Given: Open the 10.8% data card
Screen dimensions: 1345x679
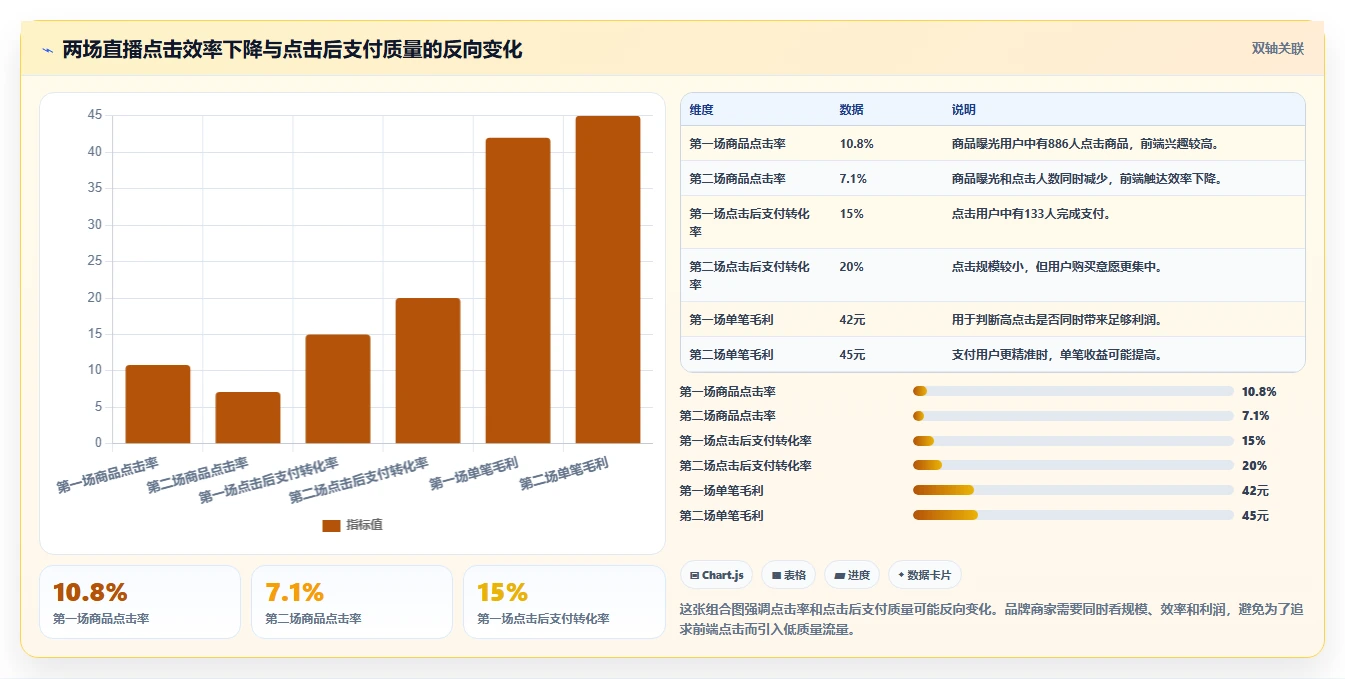Looking at the screenshot, I should click(140, 602).
